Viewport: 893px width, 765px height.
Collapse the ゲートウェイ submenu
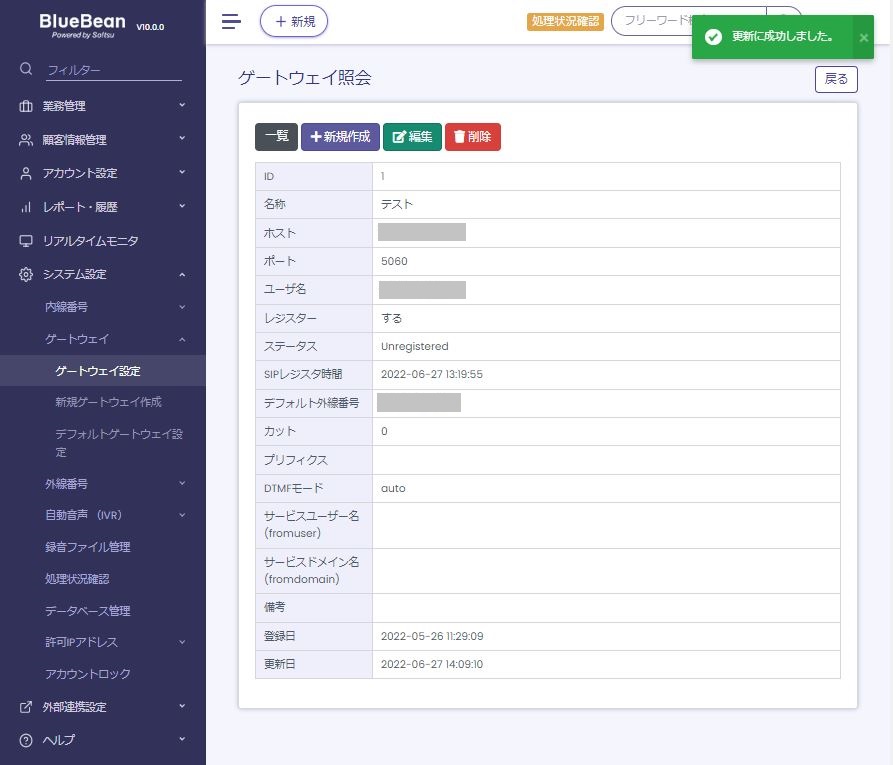tap(102, 339)
